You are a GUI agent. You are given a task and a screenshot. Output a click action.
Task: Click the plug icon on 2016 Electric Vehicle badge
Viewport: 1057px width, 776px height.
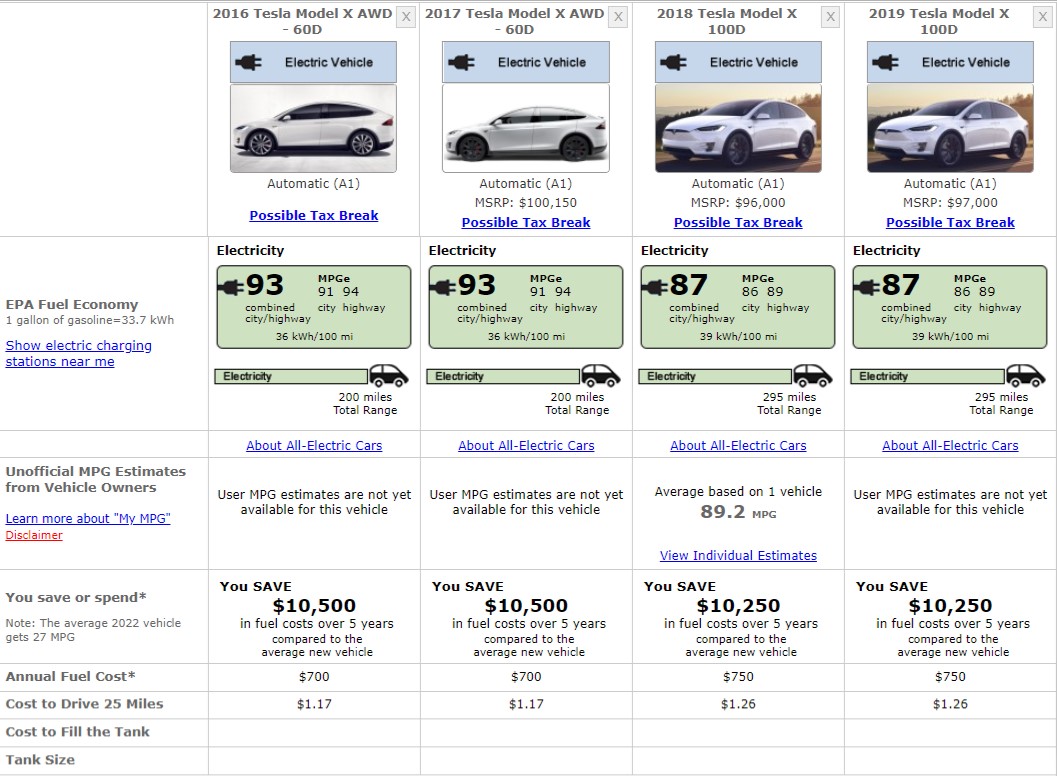point(248,63)
